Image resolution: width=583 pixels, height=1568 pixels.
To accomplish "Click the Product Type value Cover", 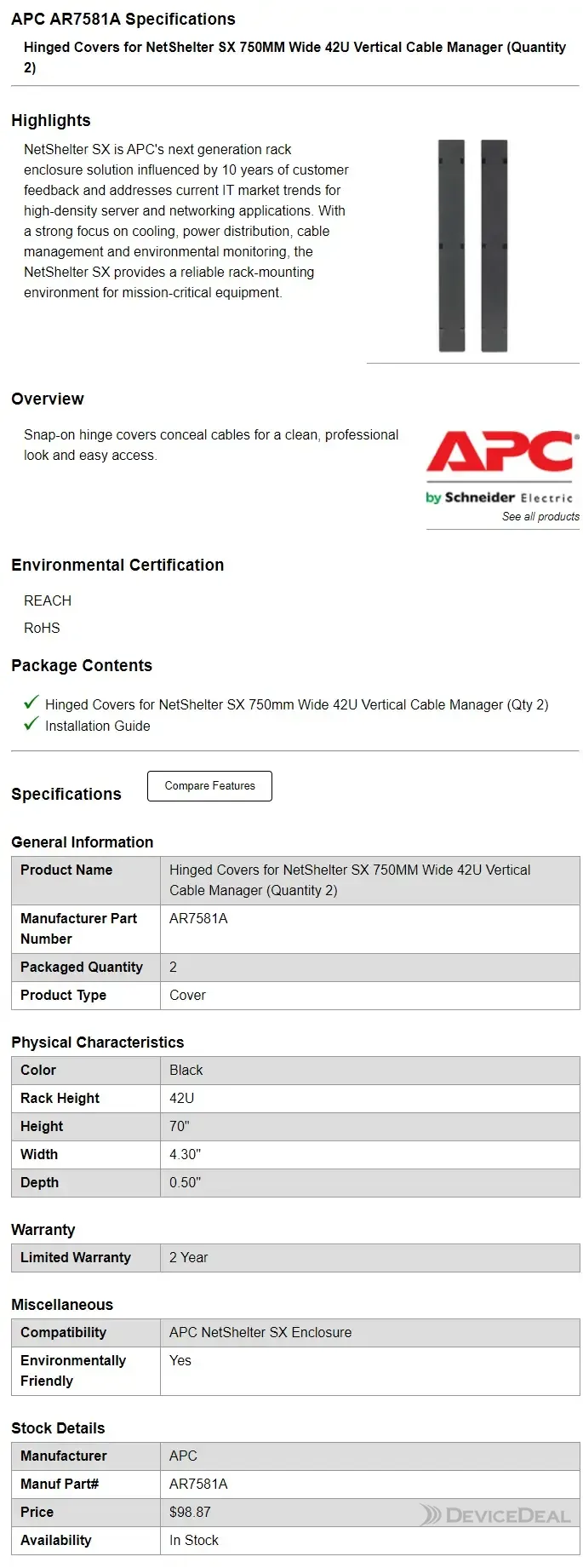I will [x=187, y=995].
